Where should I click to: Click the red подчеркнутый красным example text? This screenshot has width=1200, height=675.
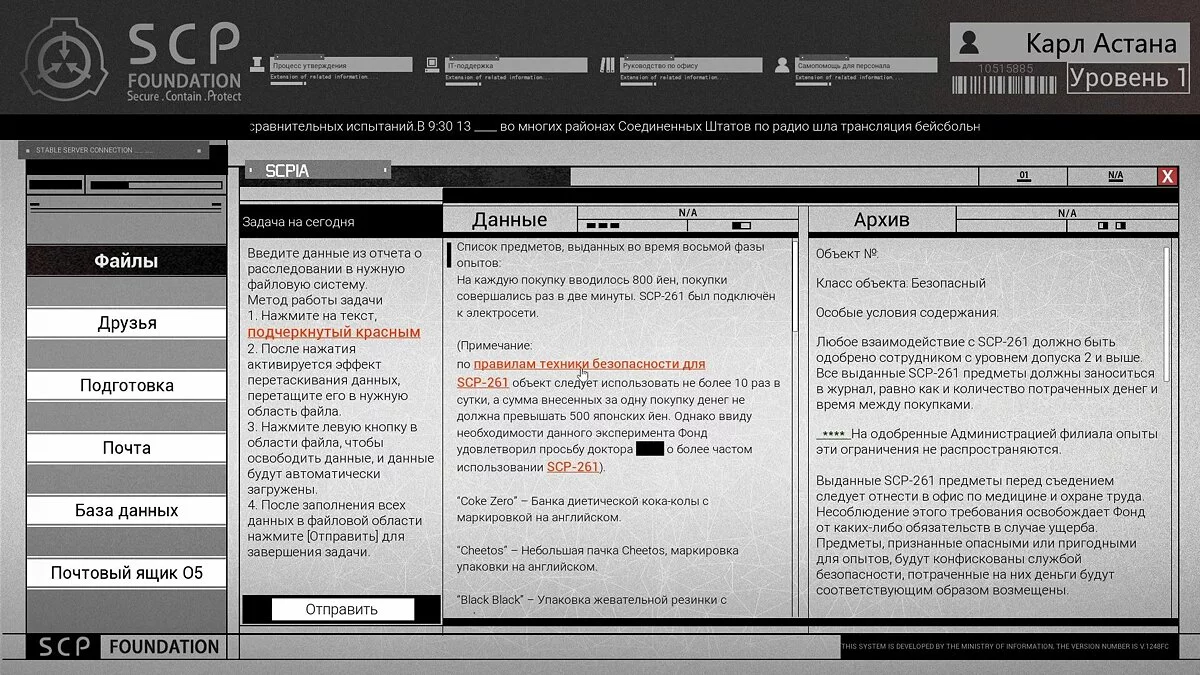point(334,332)
